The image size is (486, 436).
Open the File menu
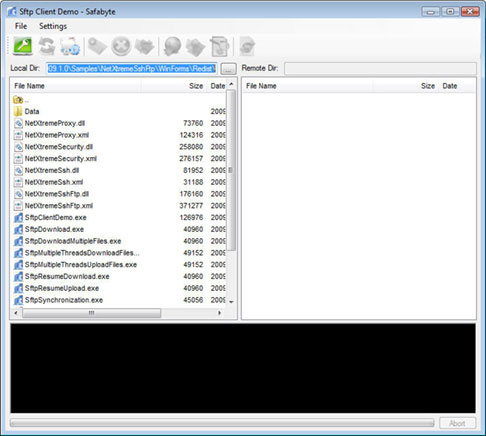click(x=21, y=26)
